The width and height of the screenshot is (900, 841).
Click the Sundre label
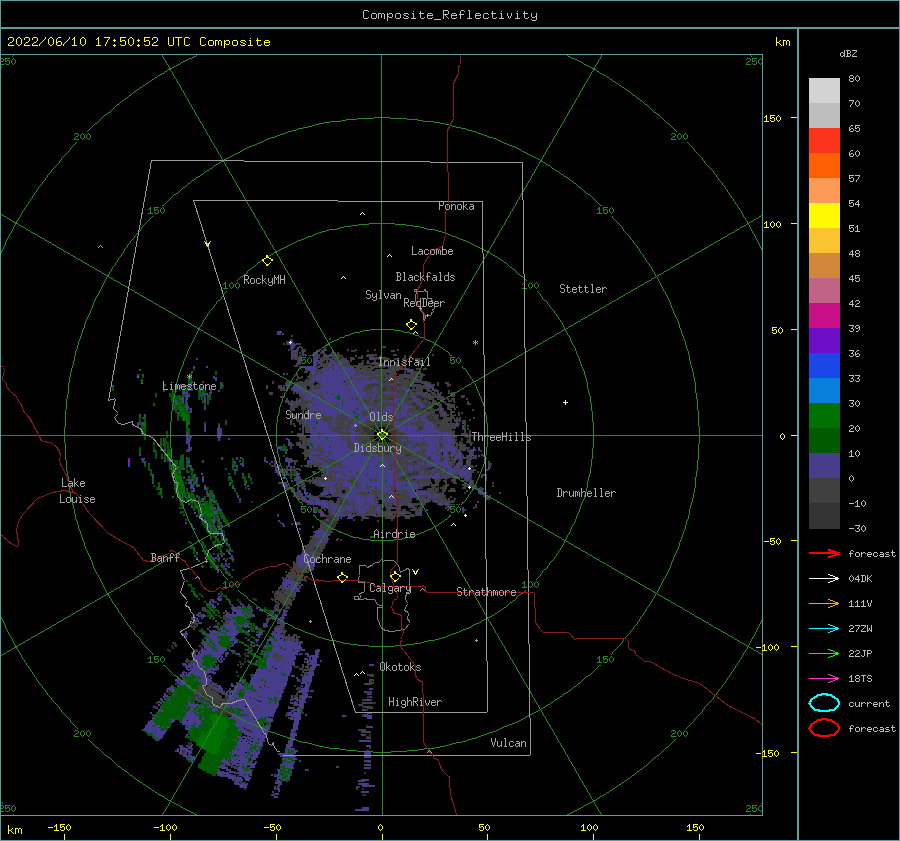303,414
